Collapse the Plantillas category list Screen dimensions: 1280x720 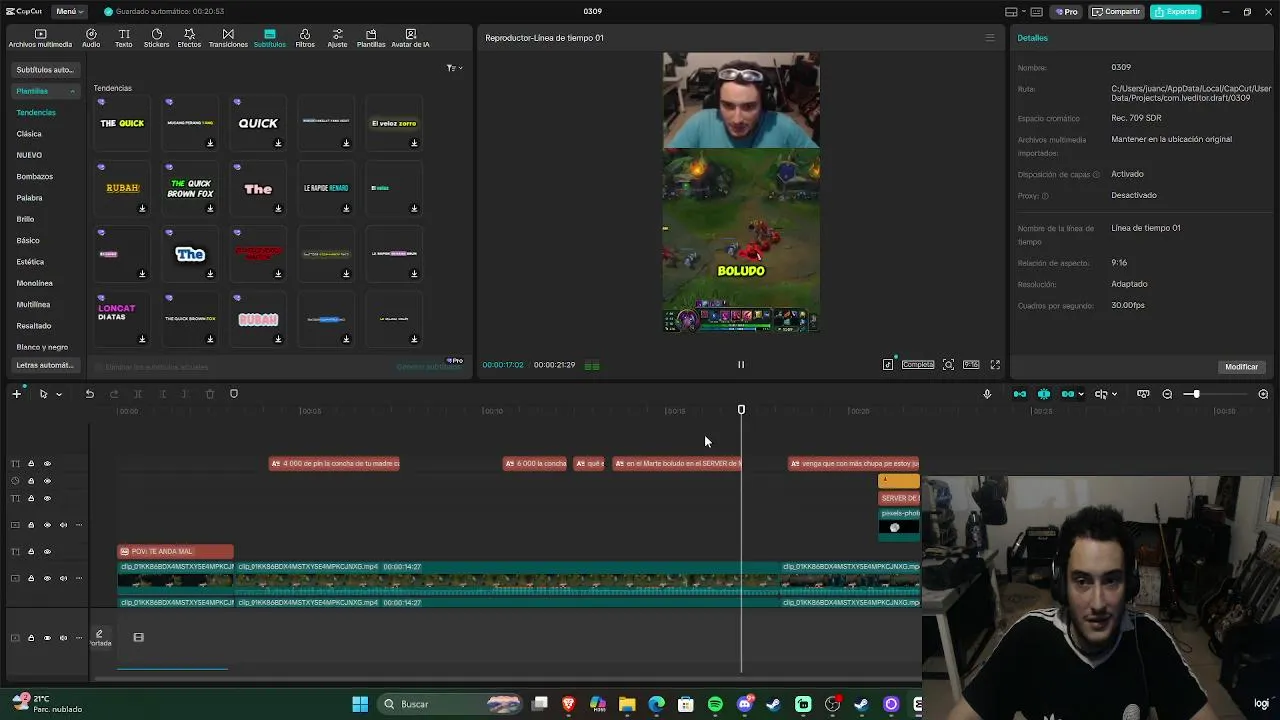coord(72,91)
